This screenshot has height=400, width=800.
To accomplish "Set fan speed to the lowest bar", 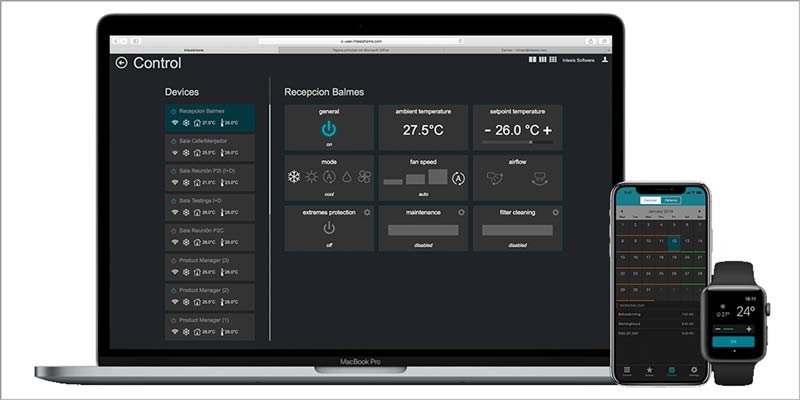I will 393,181.
